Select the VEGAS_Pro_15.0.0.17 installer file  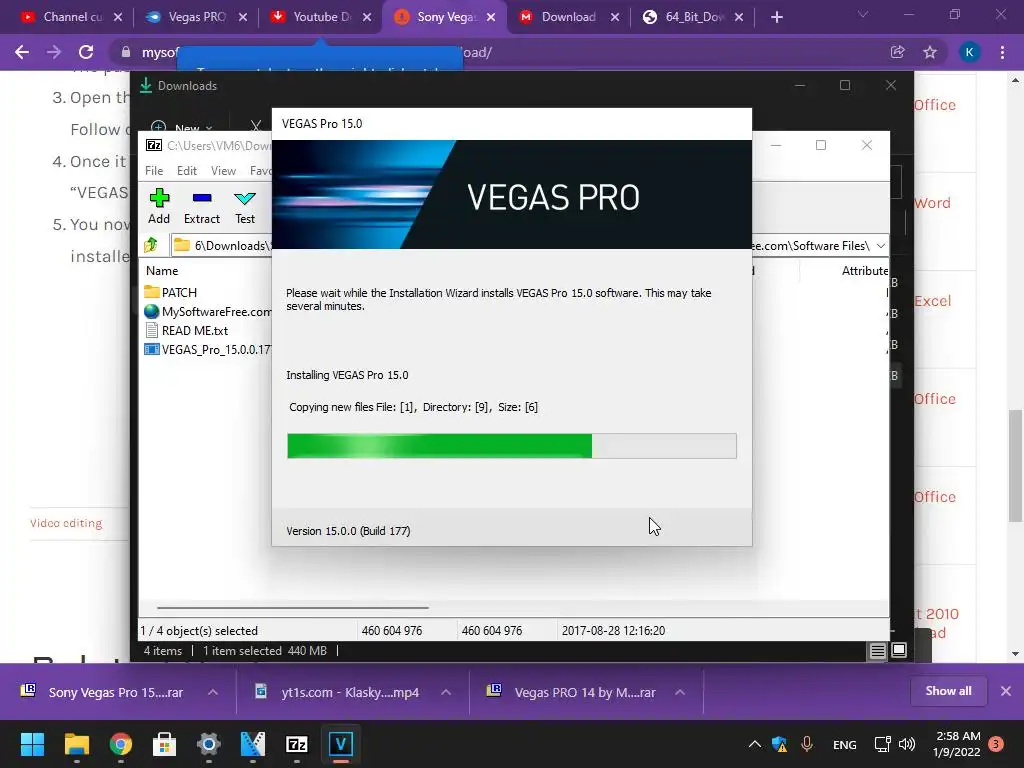pyautogui.click(x=208, y=349)
